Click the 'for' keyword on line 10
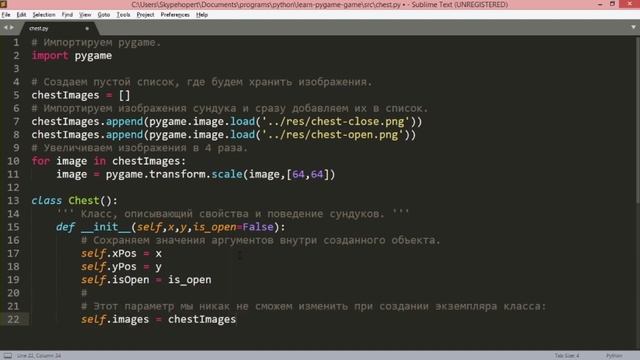This screenshot has width=640, height=360. click(x=40, y=161)
